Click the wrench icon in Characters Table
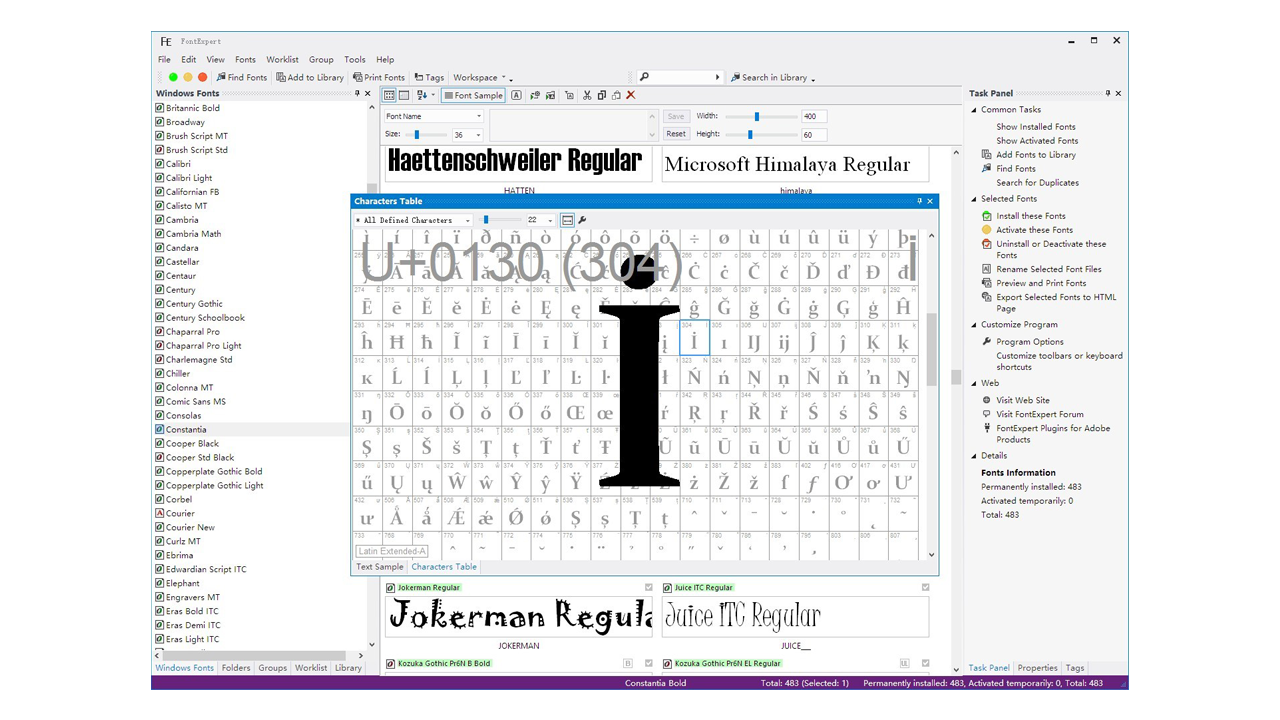Viewport: 1280px width, 720px height. coord(582,220)
